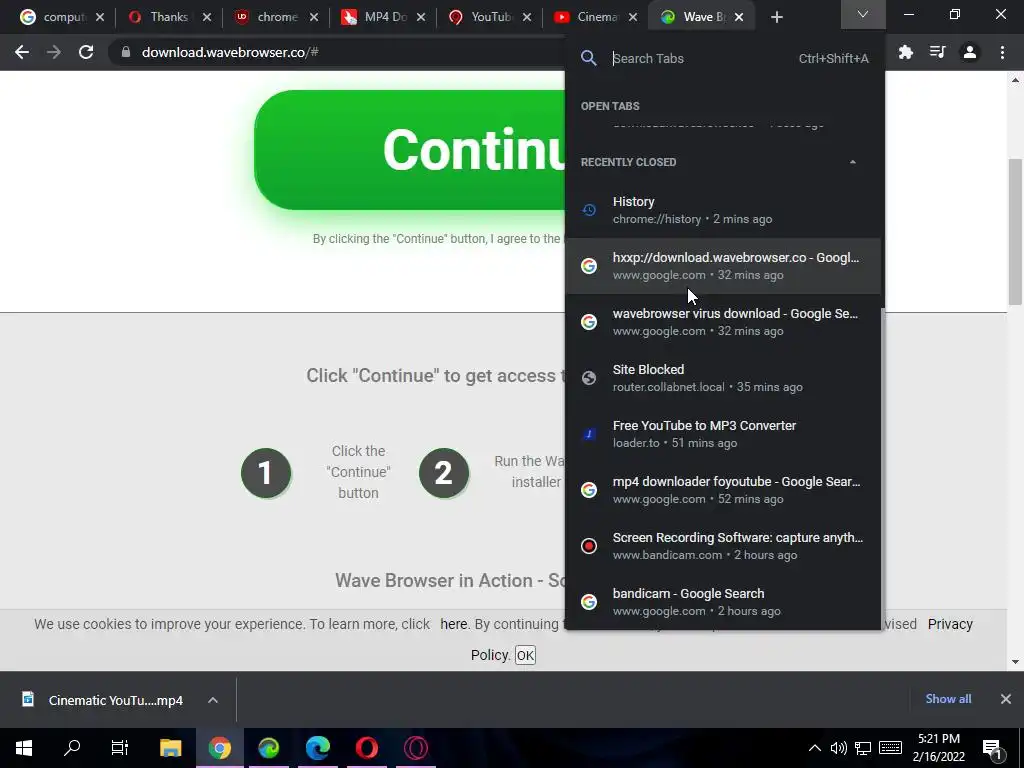This screenshot has width=1024, height=768.
Task: Click Show all downloads
Action: tap(948, 699)
